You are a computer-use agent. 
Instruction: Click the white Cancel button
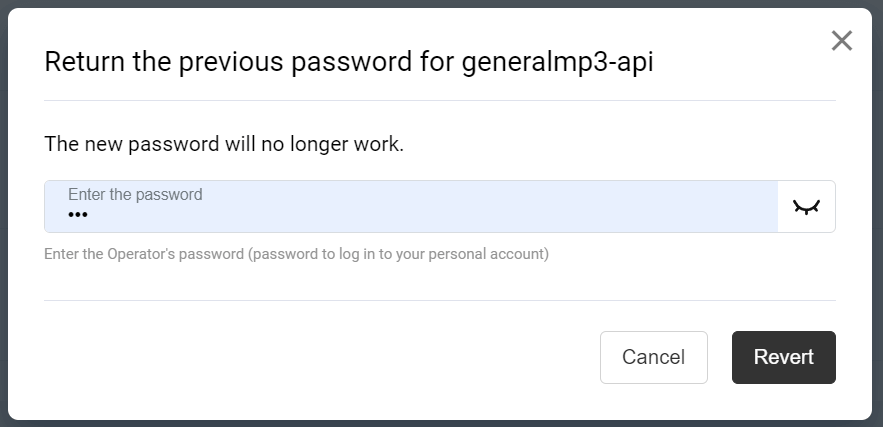(653, 357)
